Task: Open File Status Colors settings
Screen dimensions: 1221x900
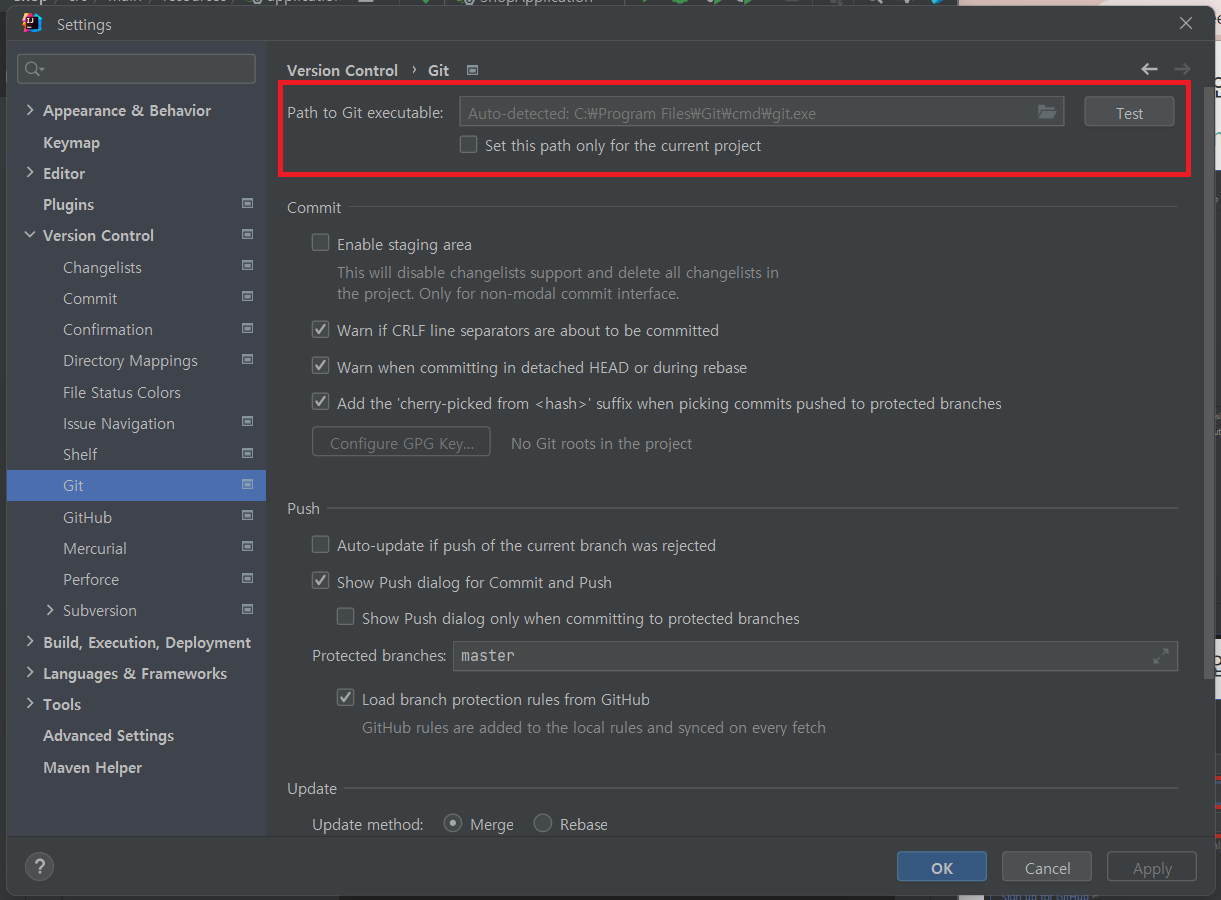Action: point(122,392)
